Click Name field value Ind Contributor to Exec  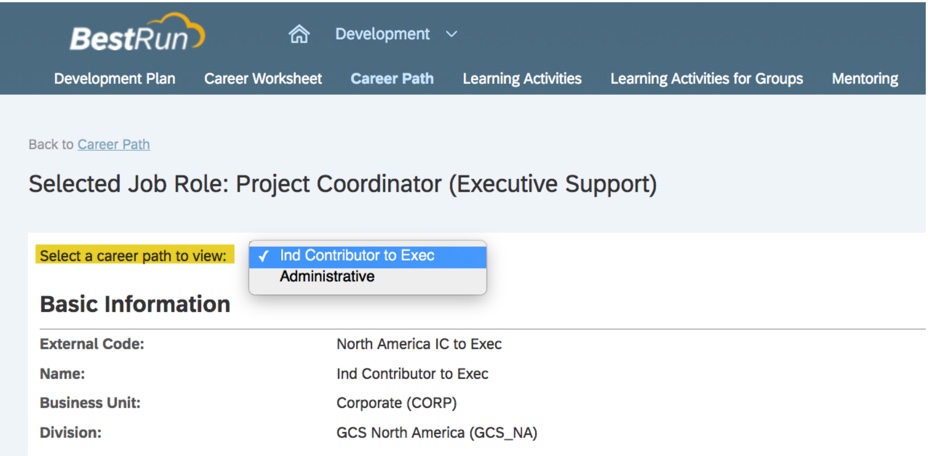click(412, 374)
